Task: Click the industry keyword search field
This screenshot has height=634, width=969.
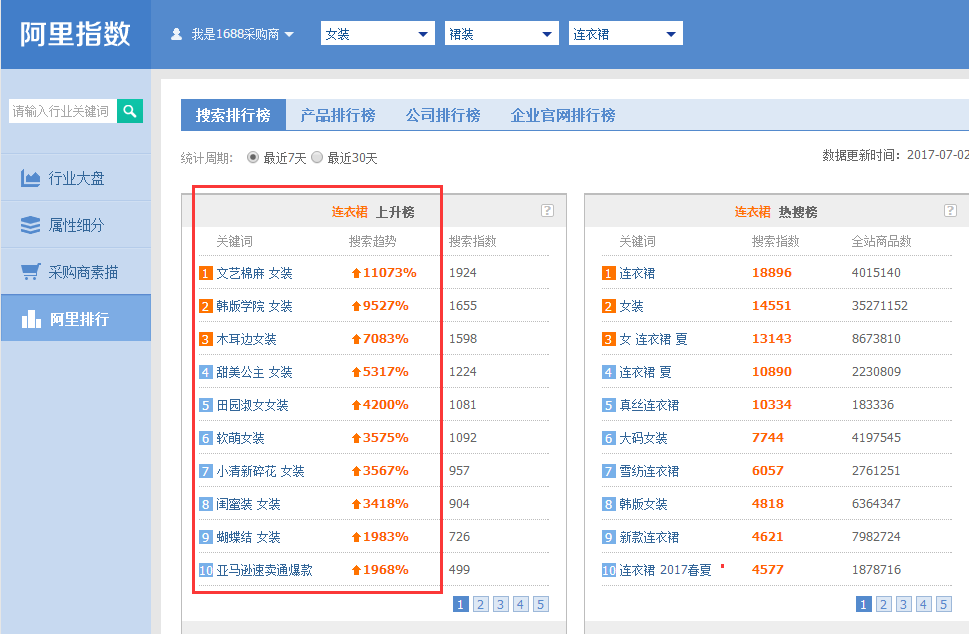Action: click(x=62, y=111)
